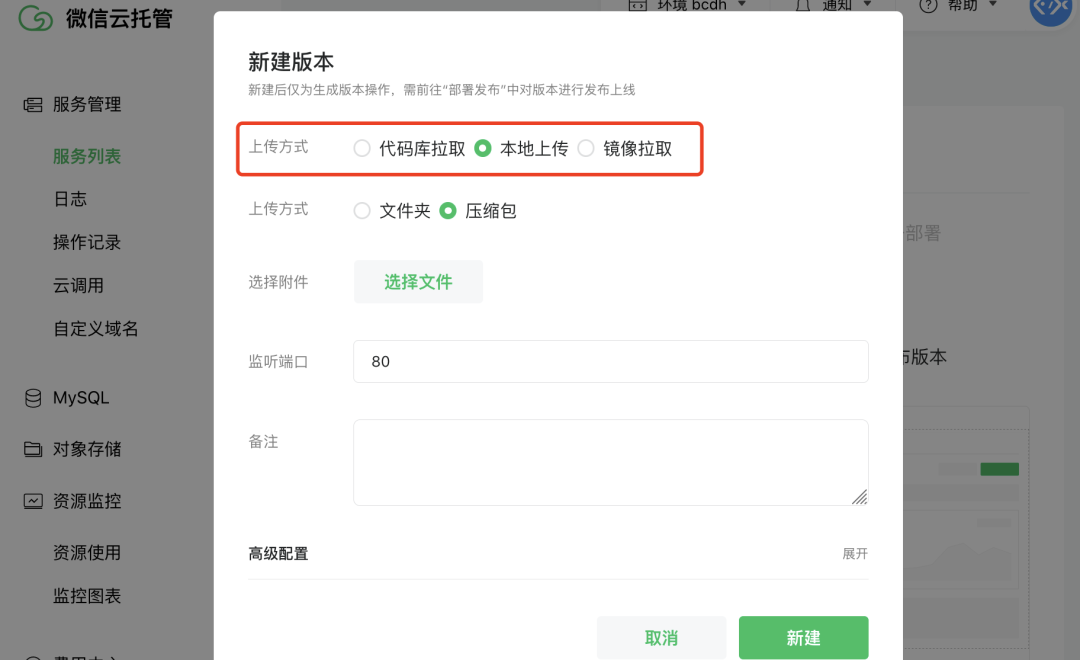Select the 代码库拉取 radio option
The height and width of the screenshot is (660, 1080).
click(x=362, y=149)
